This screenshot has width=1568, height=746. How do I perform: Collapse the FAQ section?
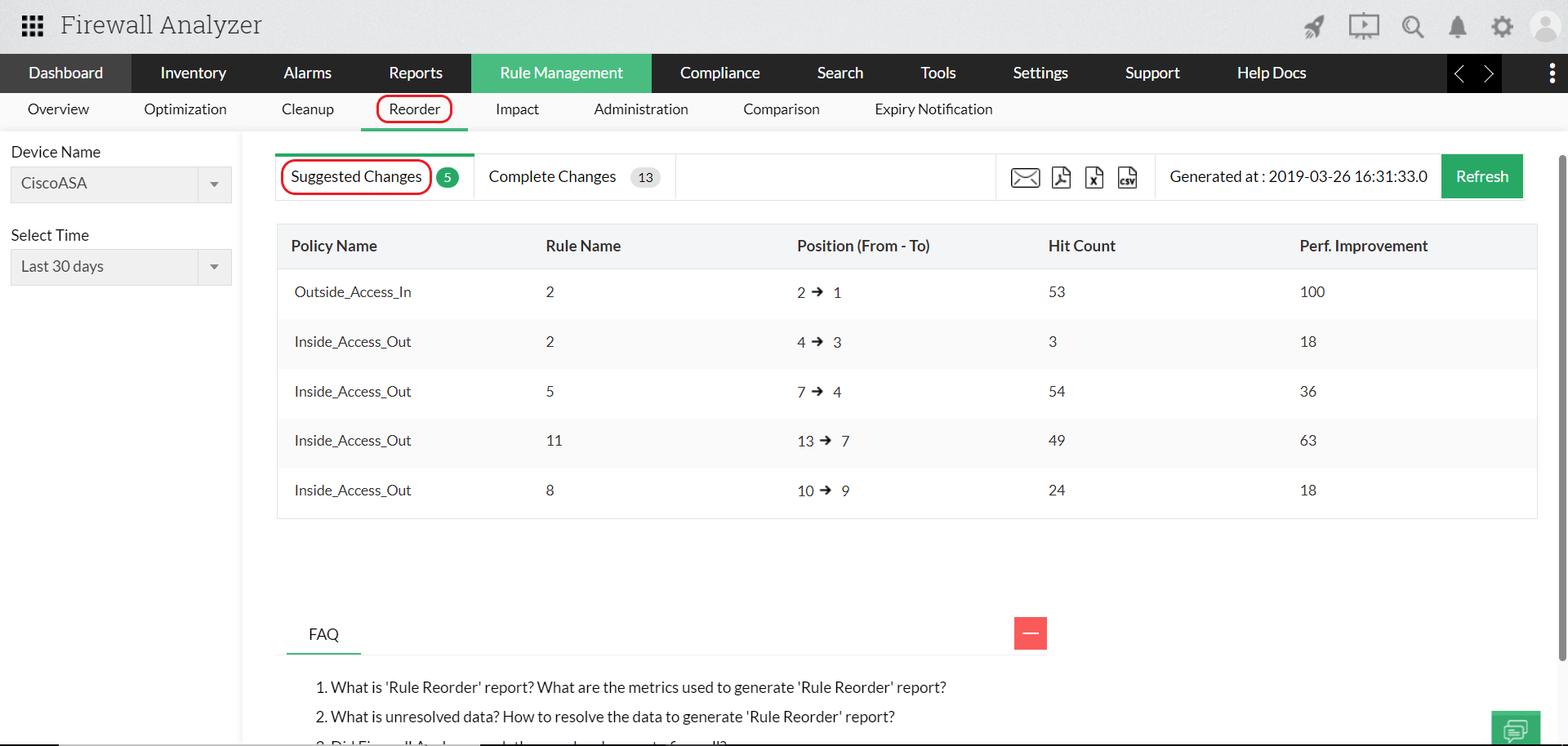[x=1030, y=633]
